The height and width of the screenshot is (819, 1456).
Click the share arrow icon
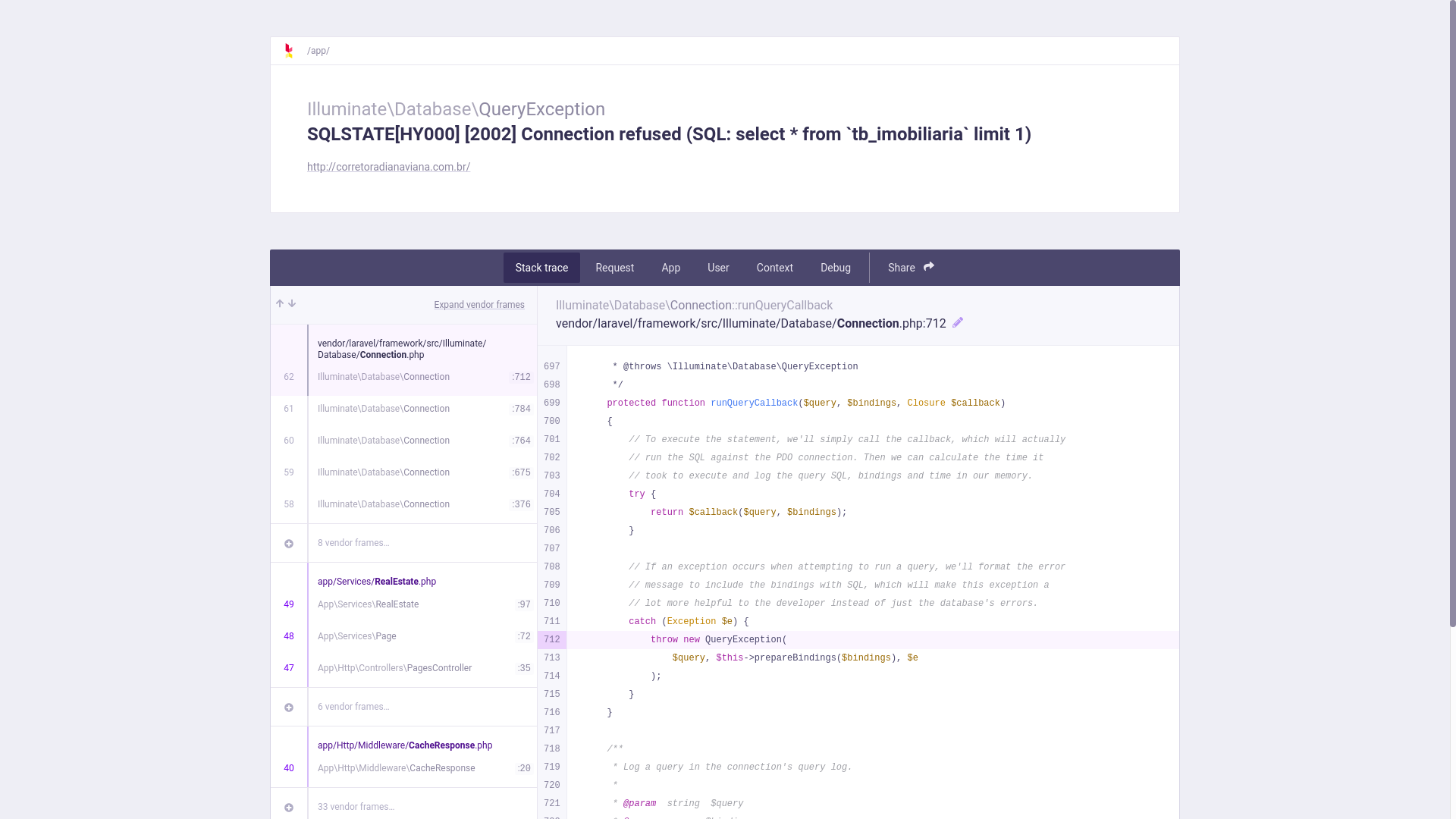point(929,267)
